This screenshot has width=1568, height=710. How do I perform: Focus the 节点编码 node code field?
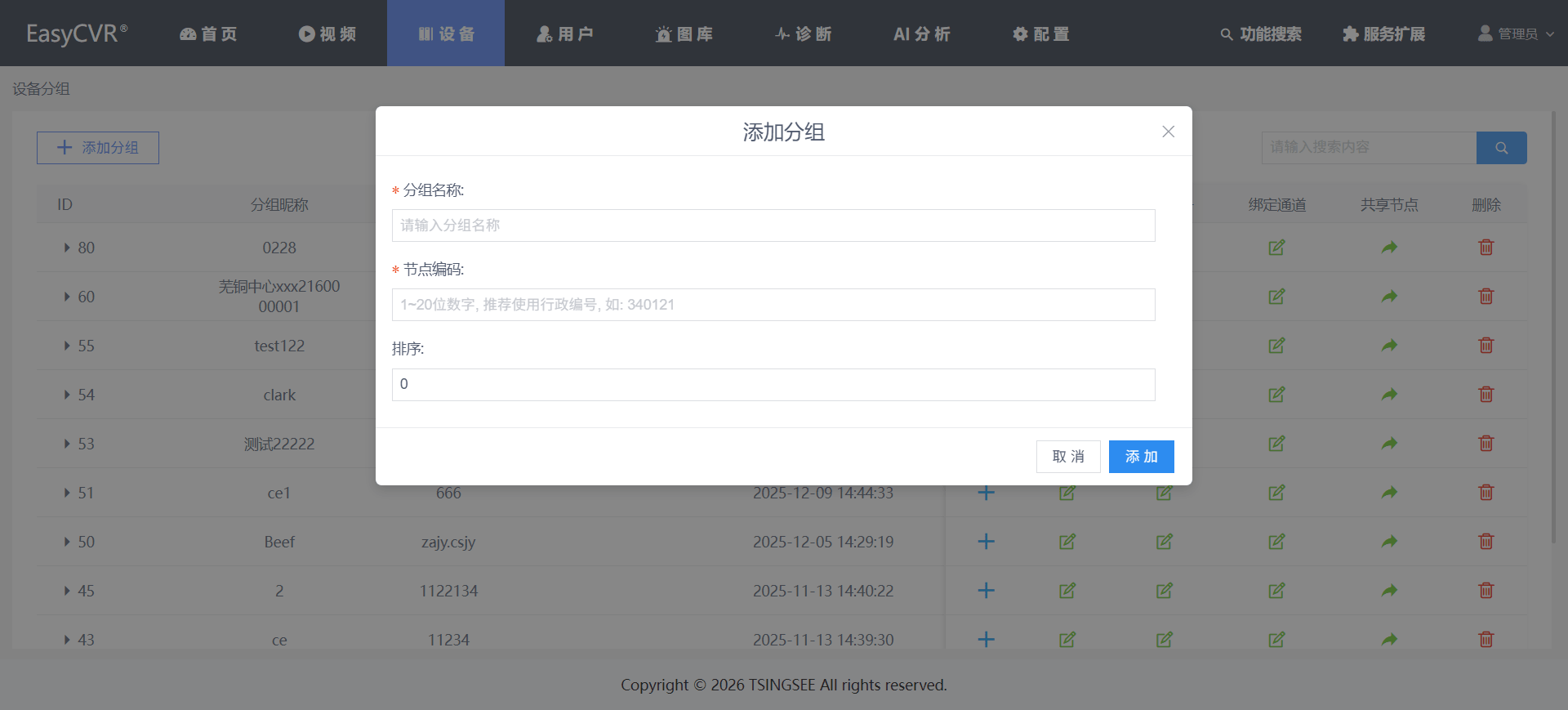773,305
